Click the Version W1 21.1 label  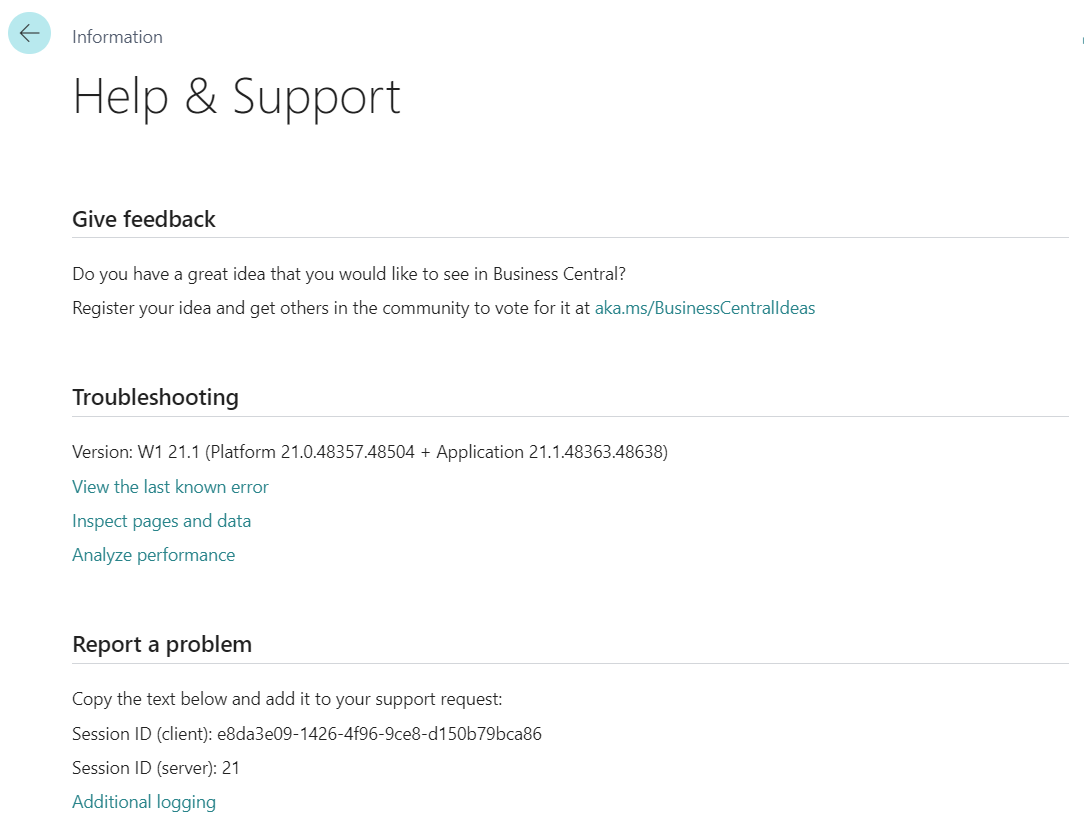tap(134, 452)
